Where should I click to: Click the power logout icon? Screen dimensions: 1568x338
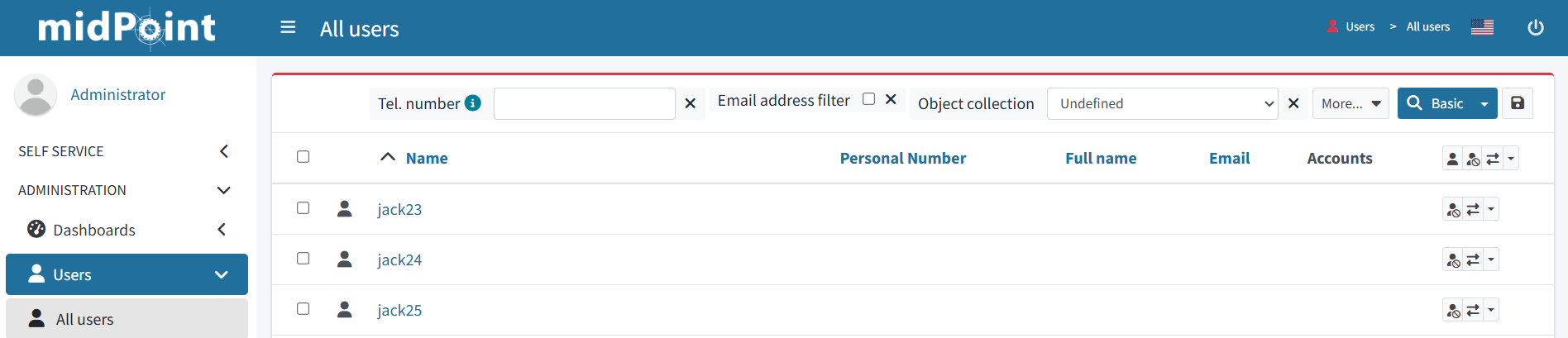coord(1536,27)
